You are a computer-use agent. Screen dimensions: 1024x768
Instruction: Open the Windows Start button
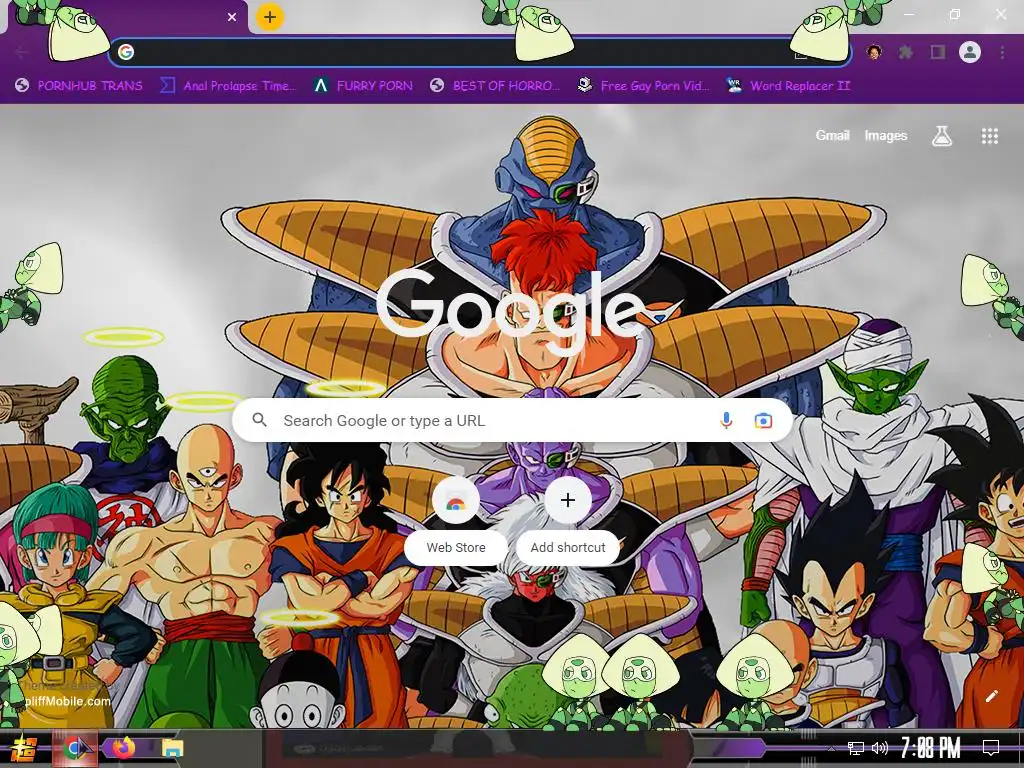[x=23, y=748]
